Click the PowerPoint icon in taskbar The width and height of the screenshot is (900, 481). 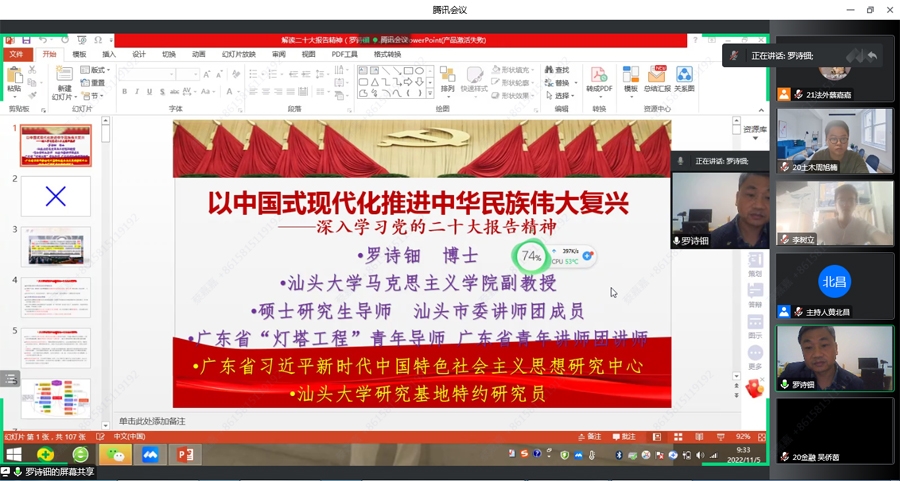pyautogui.click(x=185, y=455)
